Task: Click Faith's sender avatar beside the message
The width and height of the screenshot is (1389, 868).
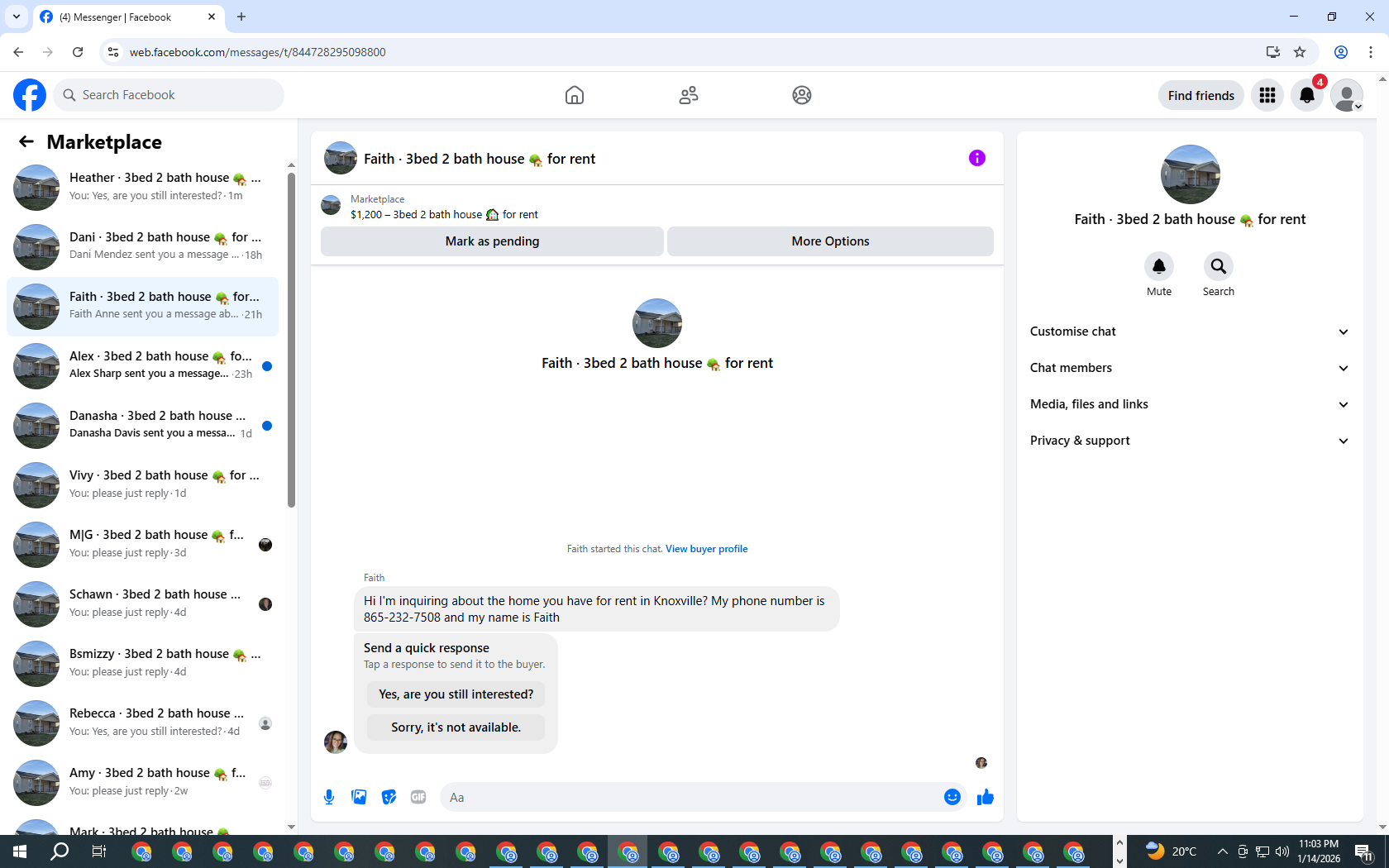Action: [x=336, y=742]
